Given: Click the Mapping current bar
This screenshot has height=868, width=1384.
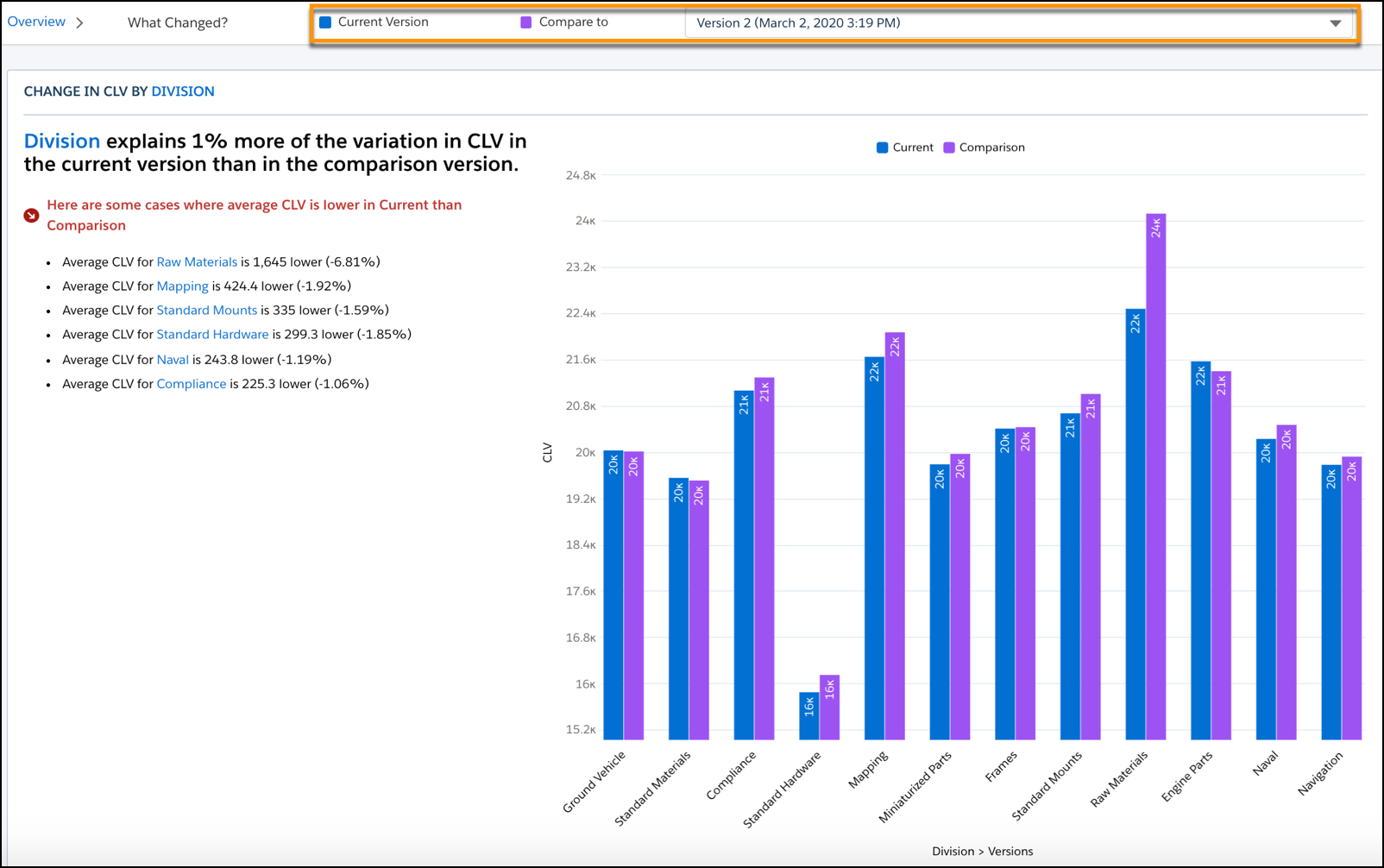Looking at the screenshot, I should 875,548.
